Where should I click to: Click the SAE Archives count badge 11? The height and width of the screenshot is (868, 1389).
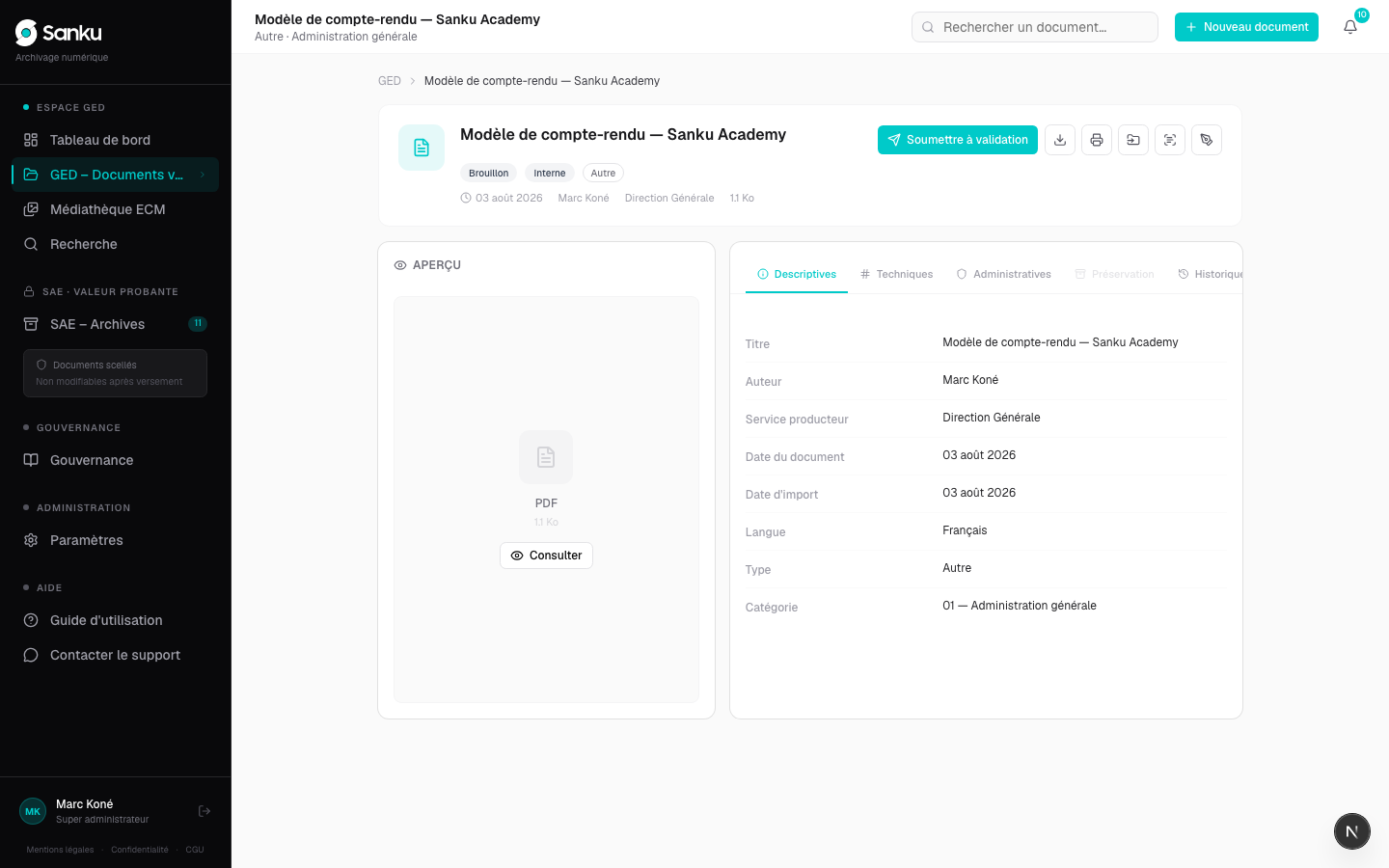pos(198,324)
